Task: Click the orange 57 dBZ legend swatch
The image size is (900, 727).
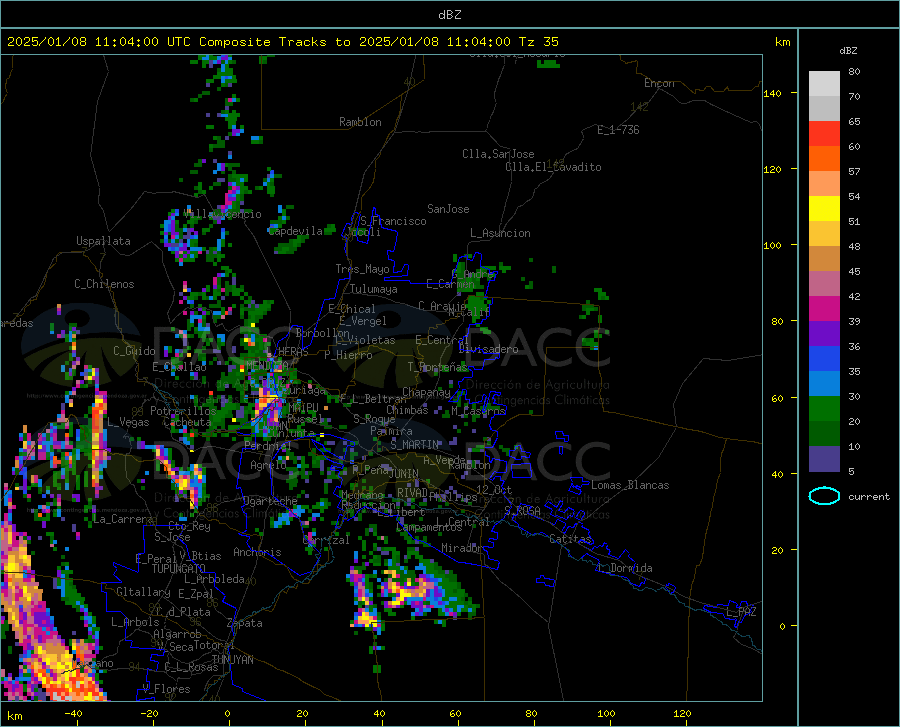Action: [x=824, y=159]
